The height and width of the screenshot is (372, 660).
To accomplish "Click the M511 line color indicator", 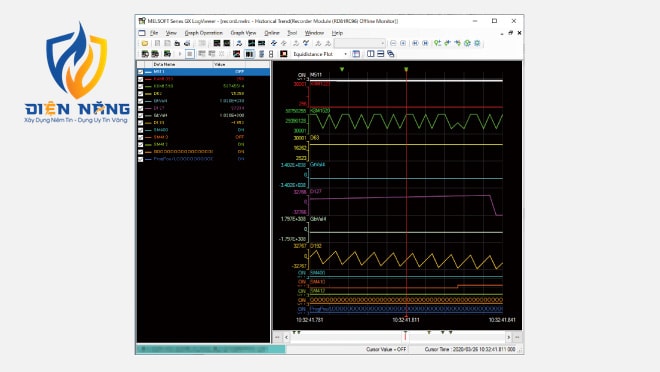I will pyautogui.click(x=148, y=72).
